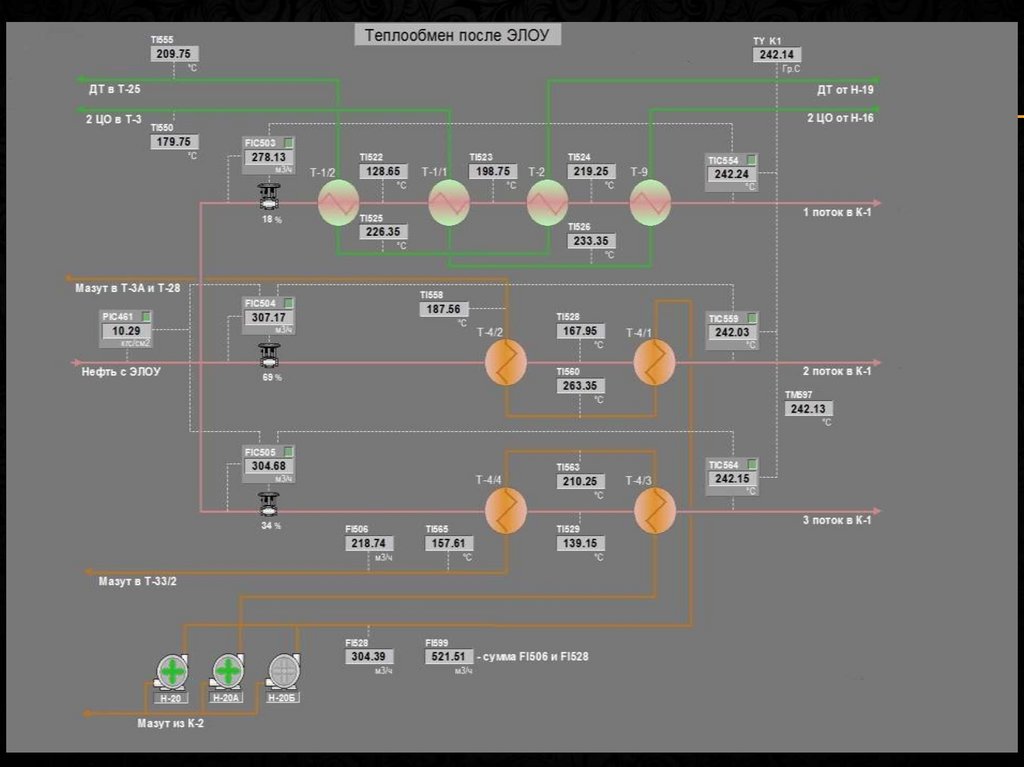This screenshot has height=767, width=1024.
Task: Select the FIC504 control valve at 69%
Action: coord(268,356)
